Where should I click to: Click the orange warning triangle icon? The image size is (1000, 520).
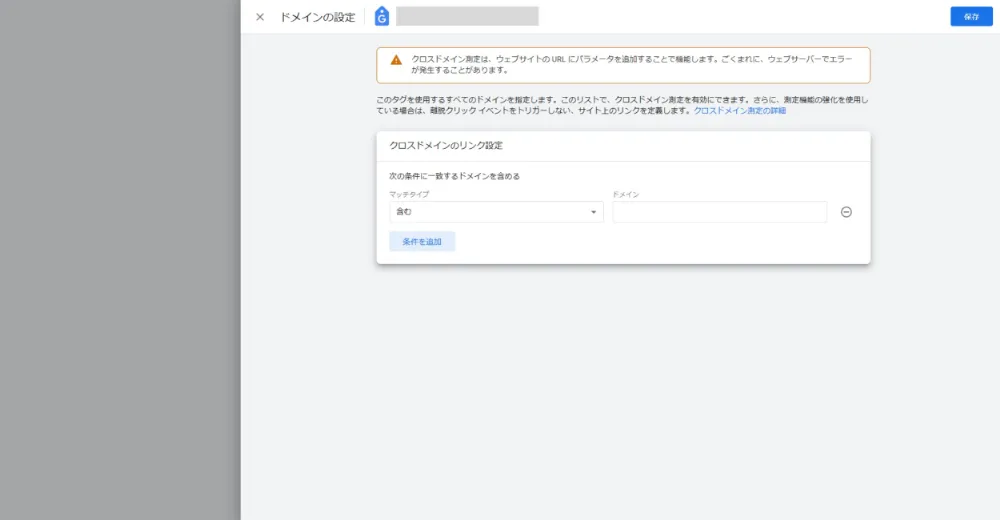pos(396,60)
